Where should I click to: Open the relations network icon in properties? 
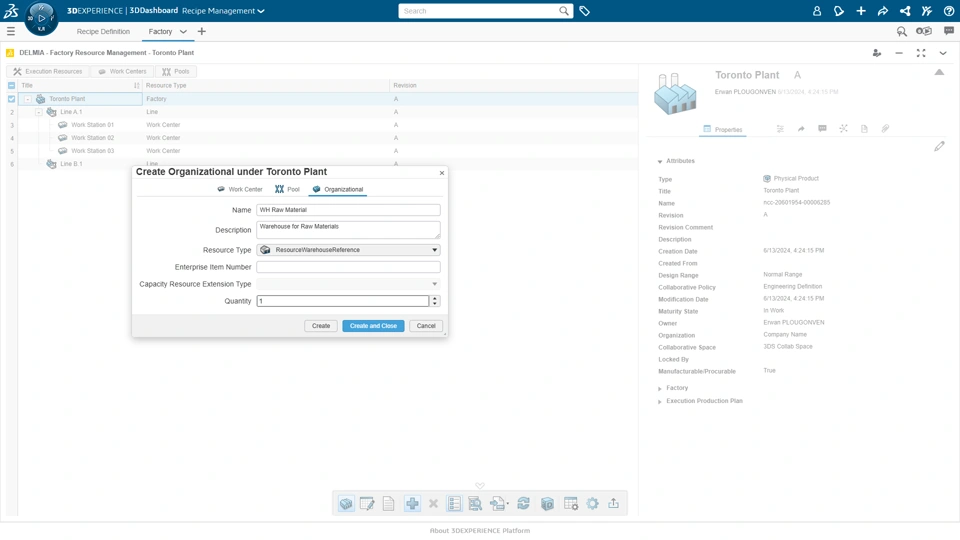[843, 129]
